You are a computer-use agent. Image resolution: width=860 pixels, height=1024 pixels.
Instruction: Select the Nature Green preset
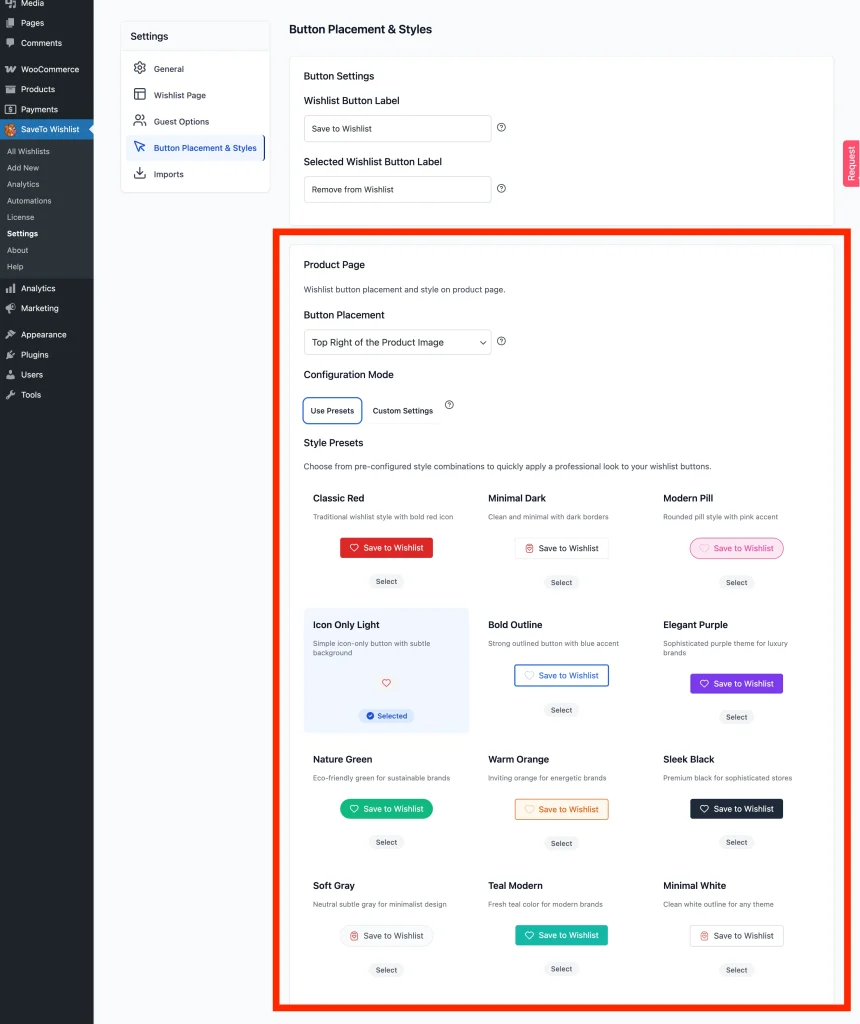click(x=387, y=842)
